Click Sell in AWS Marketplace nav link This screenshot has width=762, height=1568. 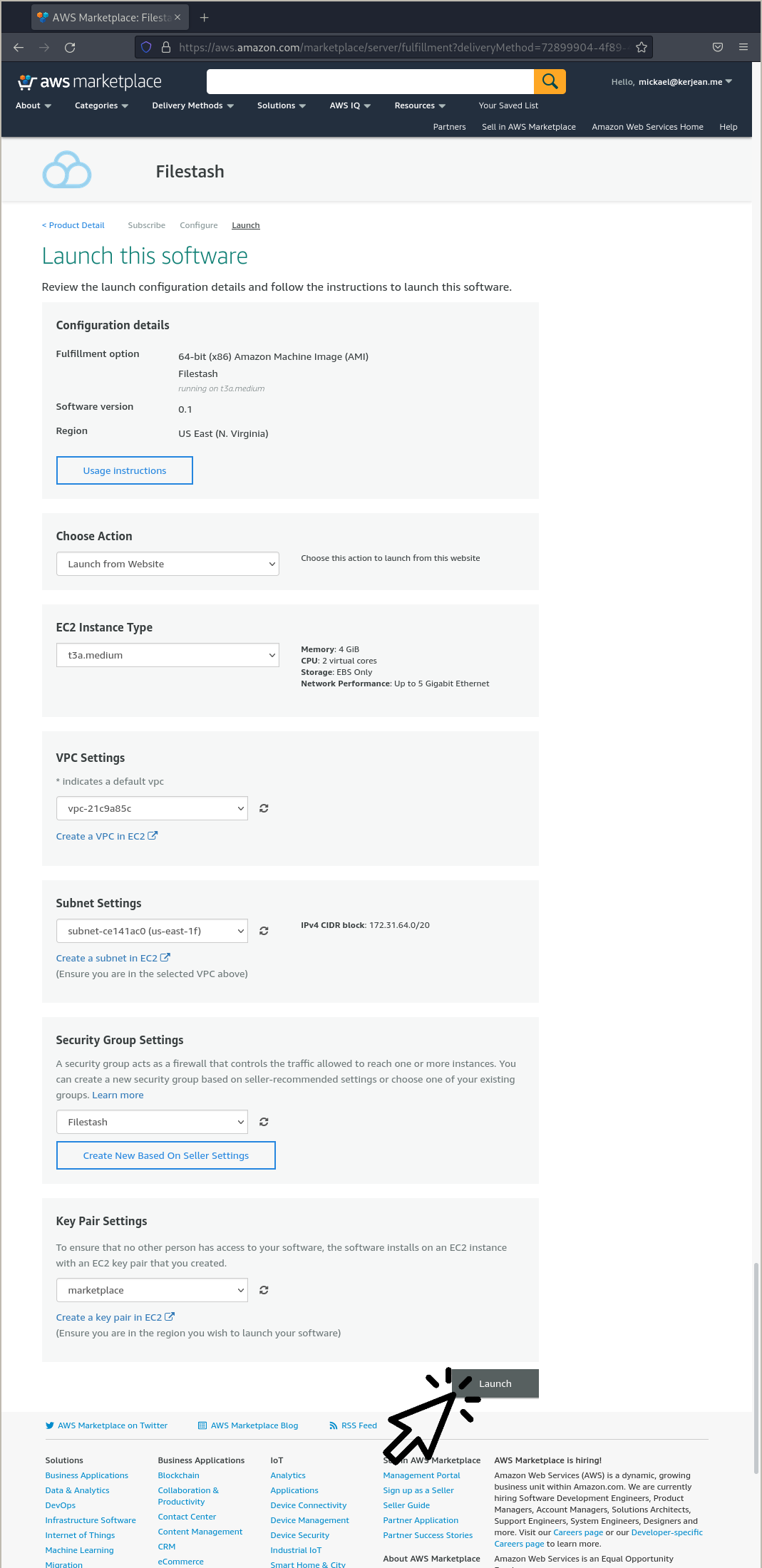pyautogui.click(x=529, y=127)
